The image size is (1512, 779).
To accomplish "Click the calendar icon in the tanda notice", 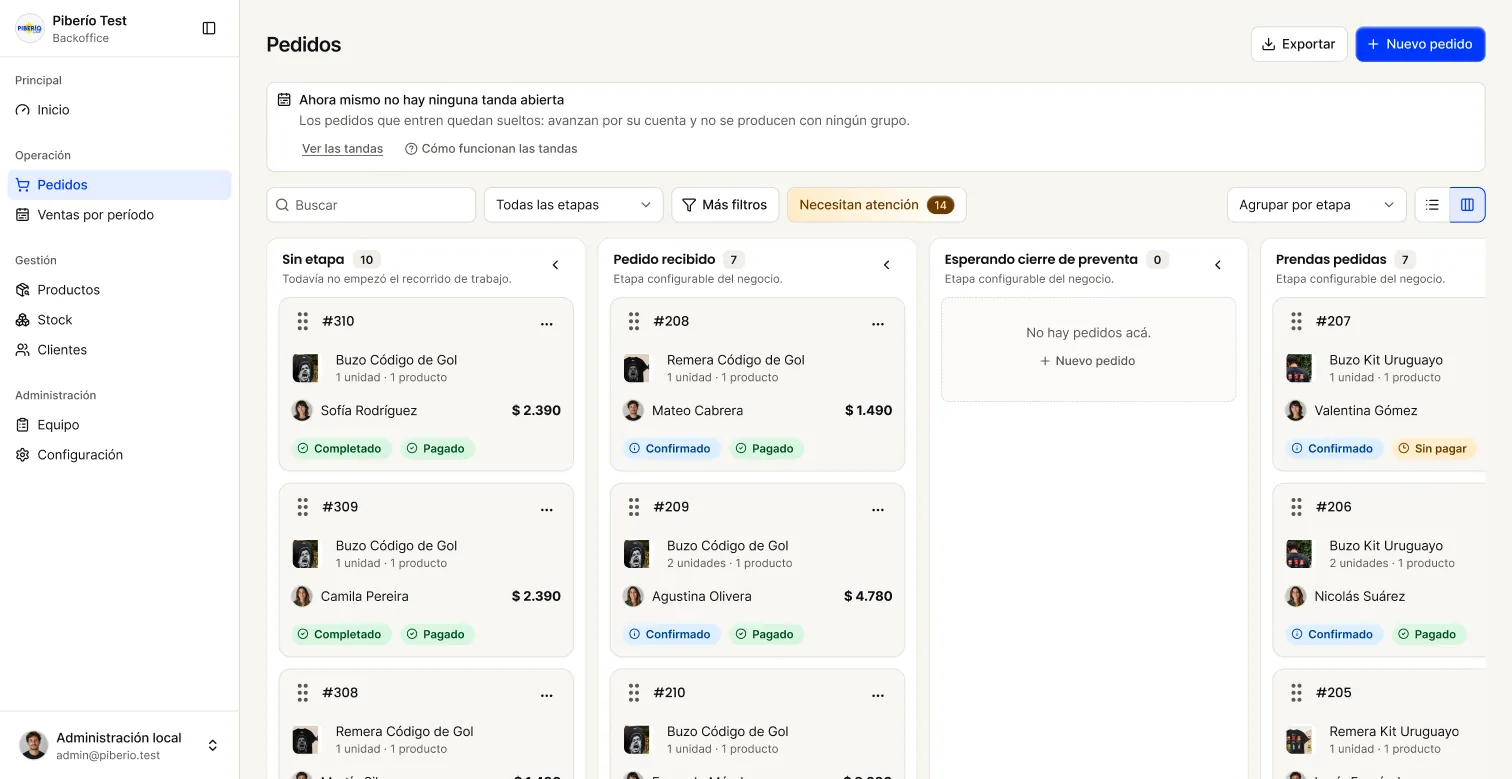I will 284,100.
